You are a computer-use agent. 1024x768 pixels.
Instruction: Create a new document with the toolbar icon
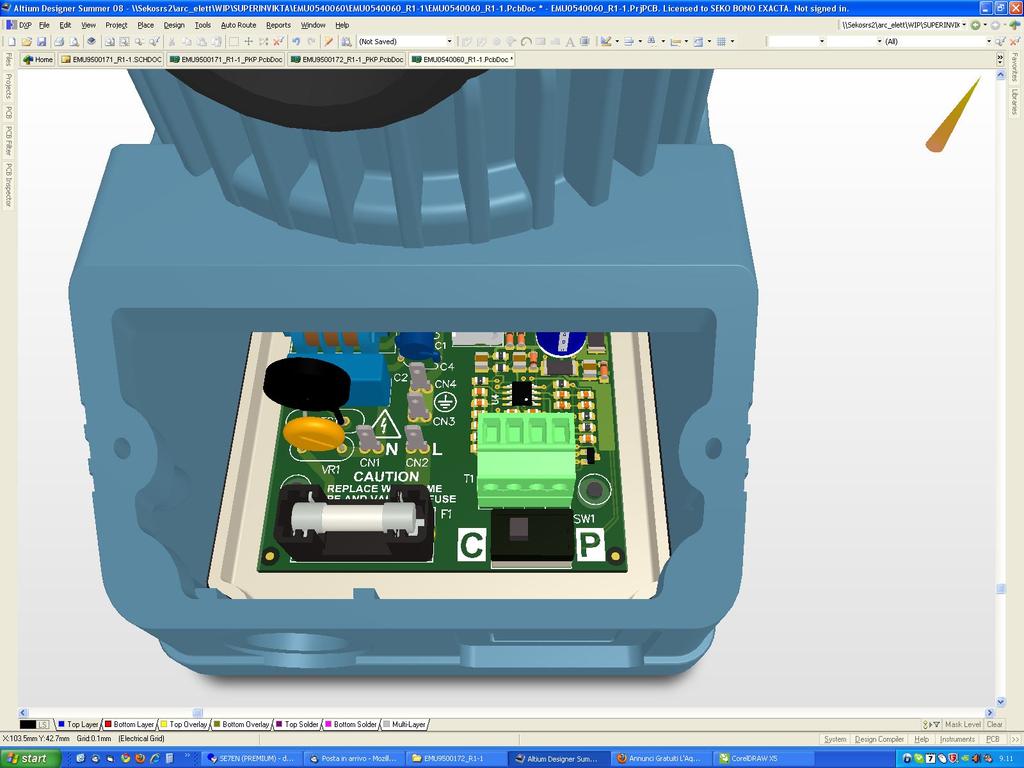point(12,41)
